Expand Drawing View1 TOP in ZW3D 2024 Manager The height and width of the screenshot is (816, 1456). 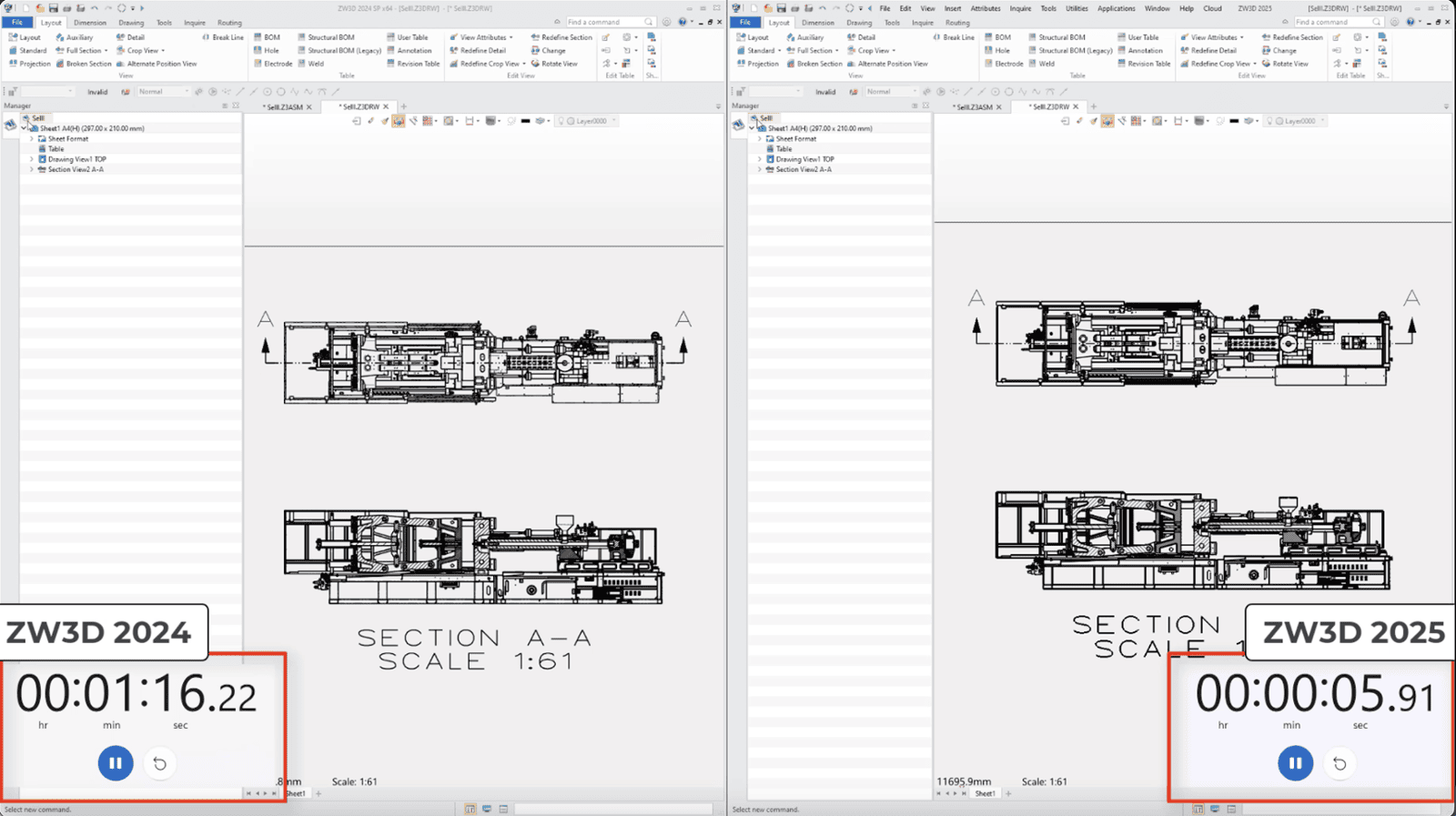[32, 159]
